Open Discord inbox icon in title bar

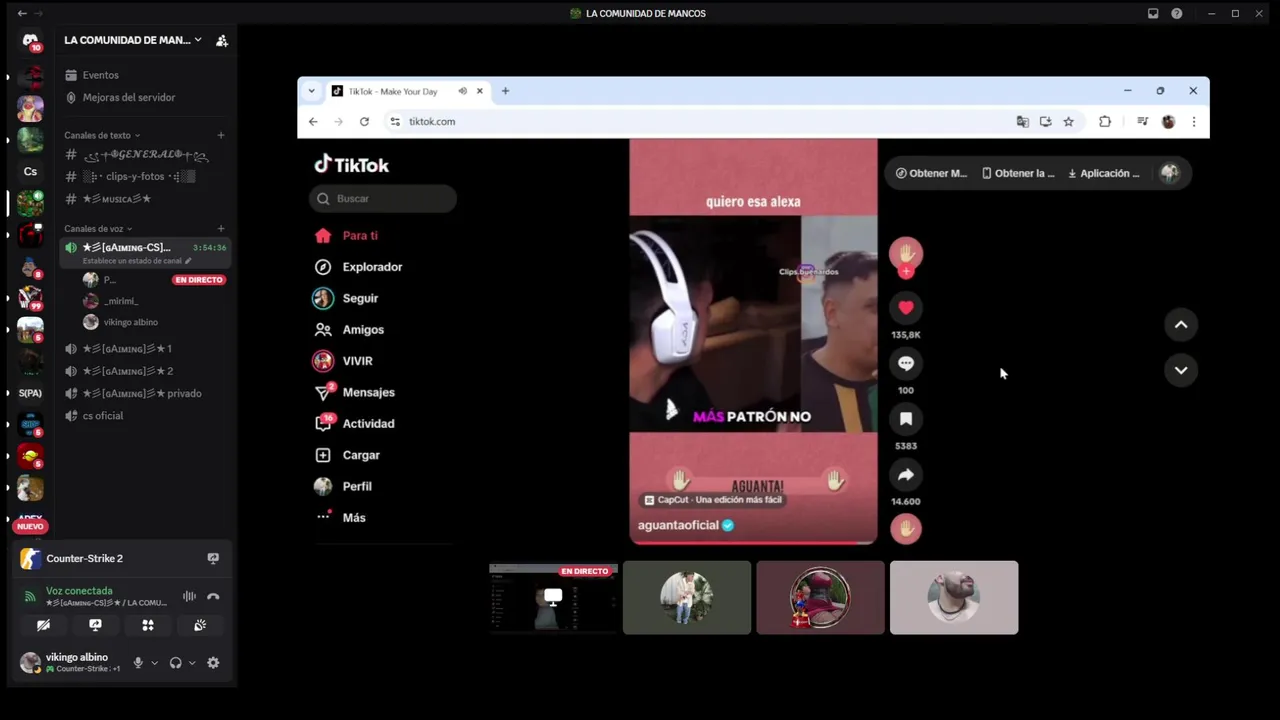(x=1153, y=13)
